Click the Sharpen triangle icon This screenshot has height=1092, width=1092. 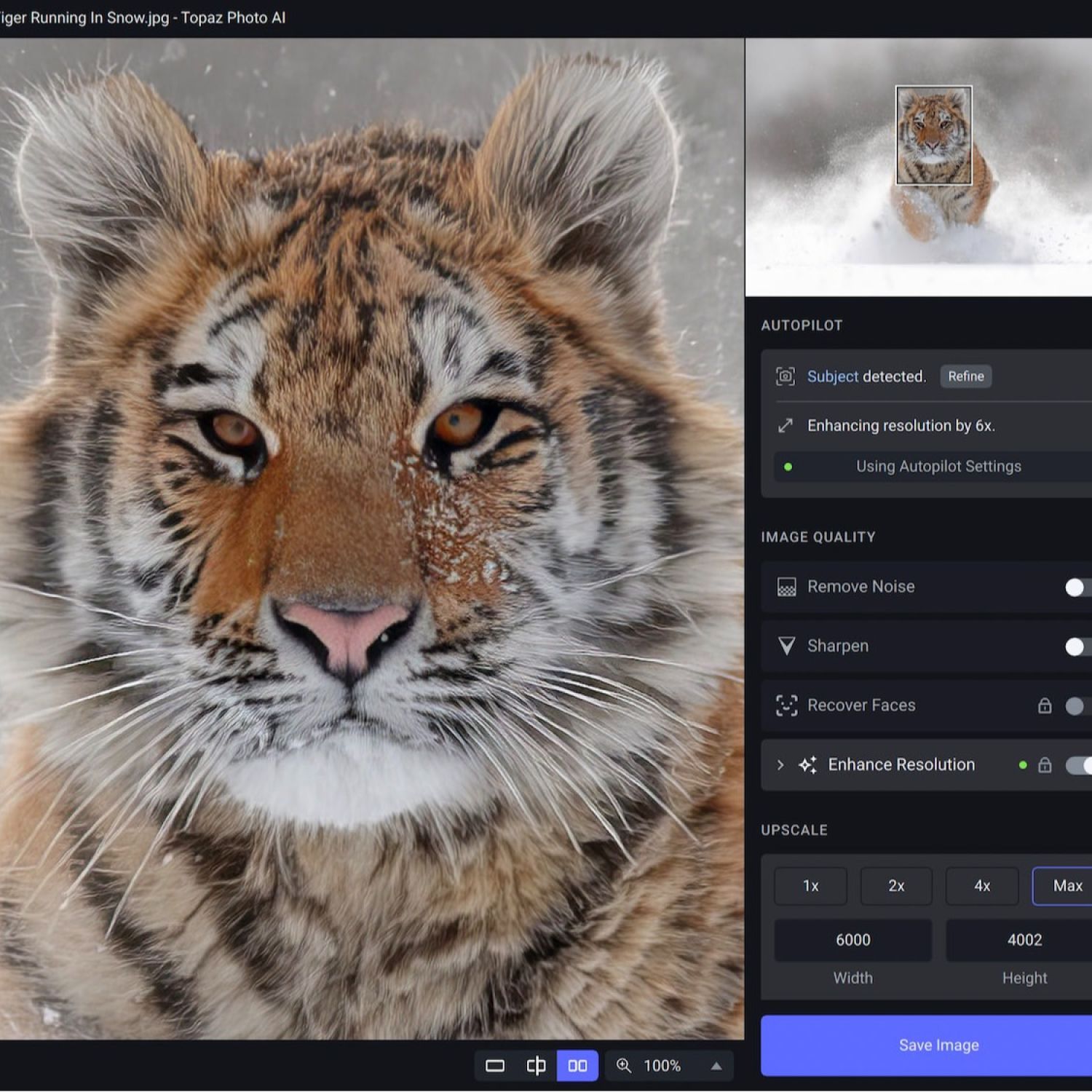click(786, 646)
